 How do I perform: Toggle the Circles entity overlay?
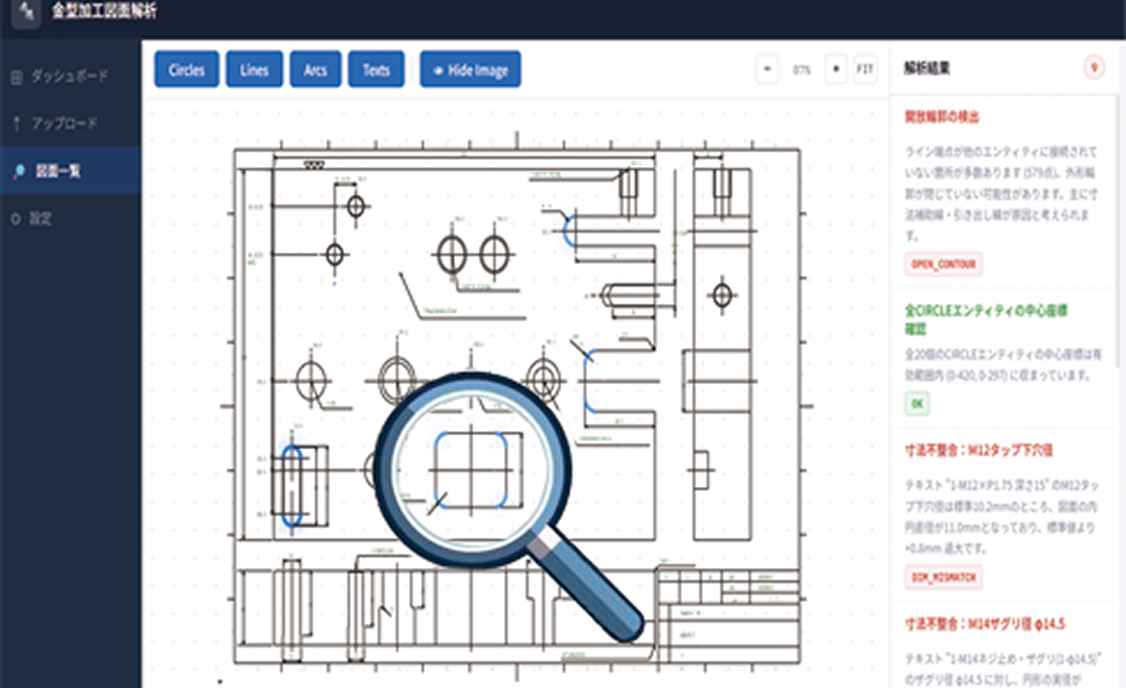click(187, 70)
